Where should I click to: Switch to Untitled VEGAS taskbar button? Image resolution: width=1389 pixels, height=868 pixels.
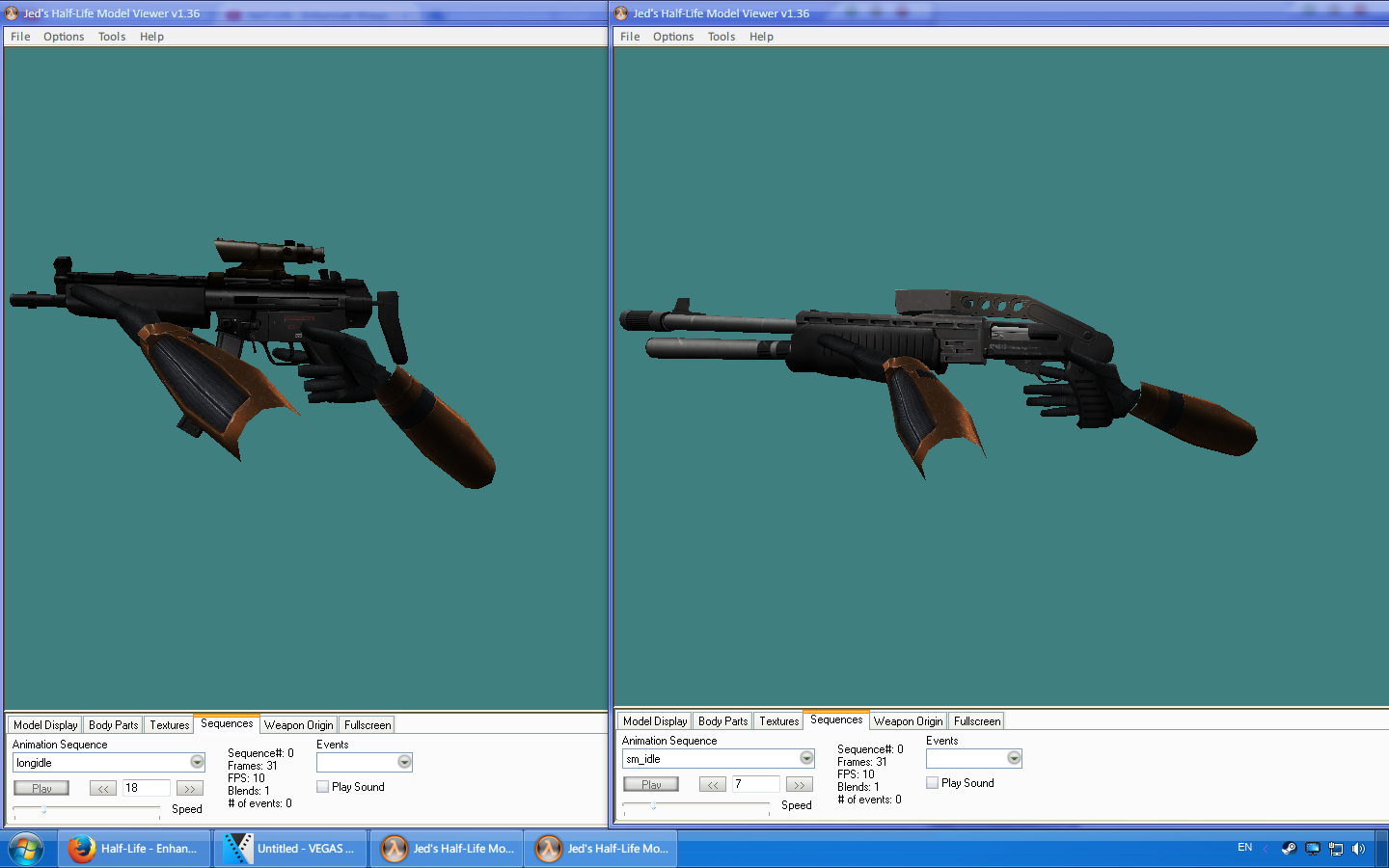point(290,849)
